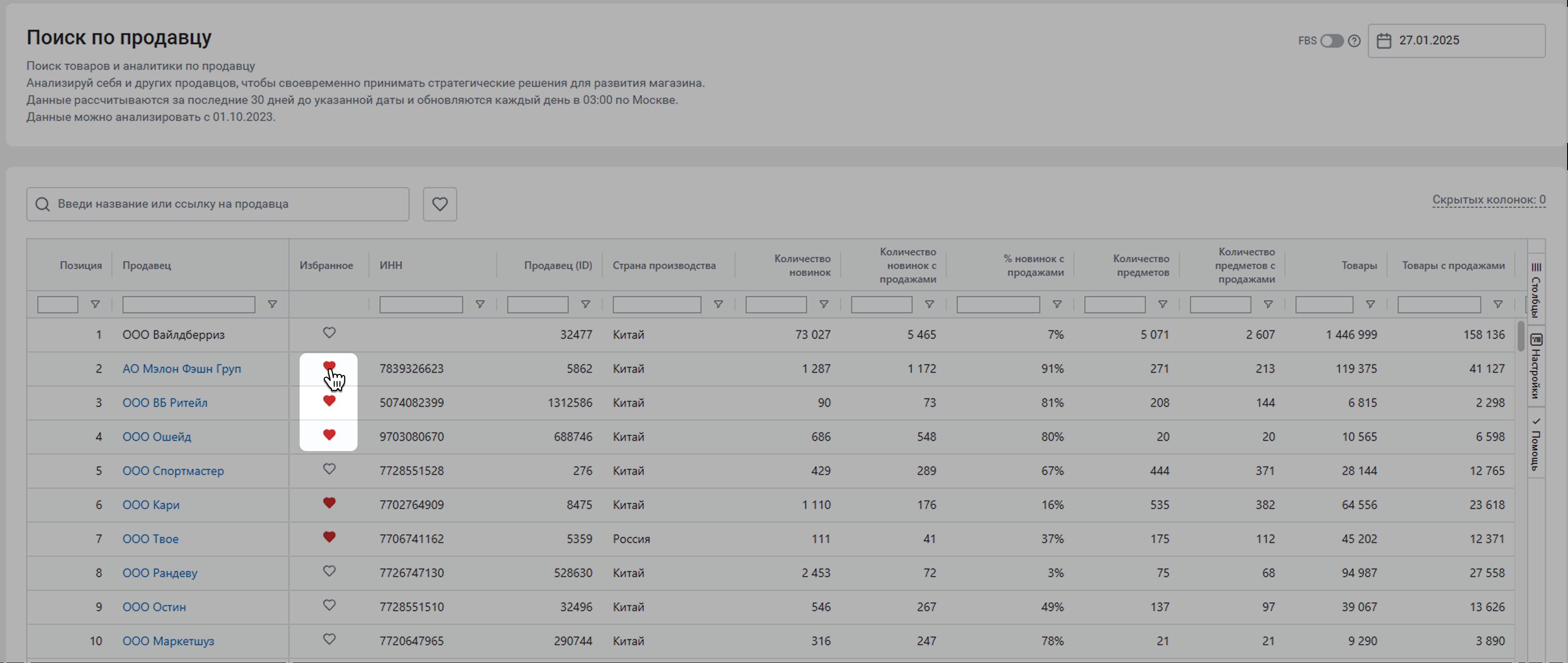
Task: Remove ООО ВБ Ритейл from favorites
Action: pos(329,400)
